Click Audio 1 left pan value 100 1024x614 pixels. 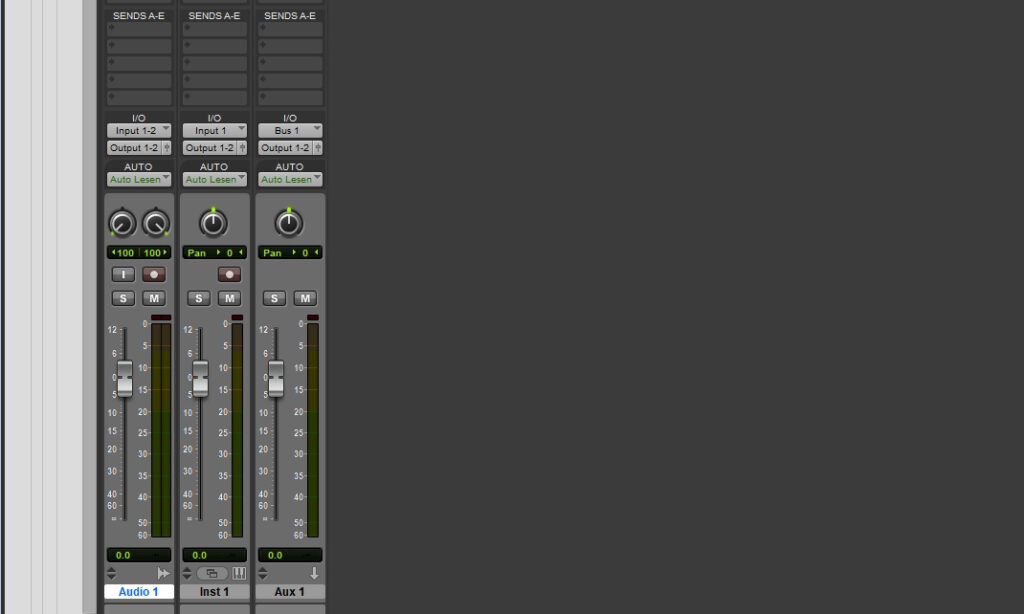coord(123,253)
